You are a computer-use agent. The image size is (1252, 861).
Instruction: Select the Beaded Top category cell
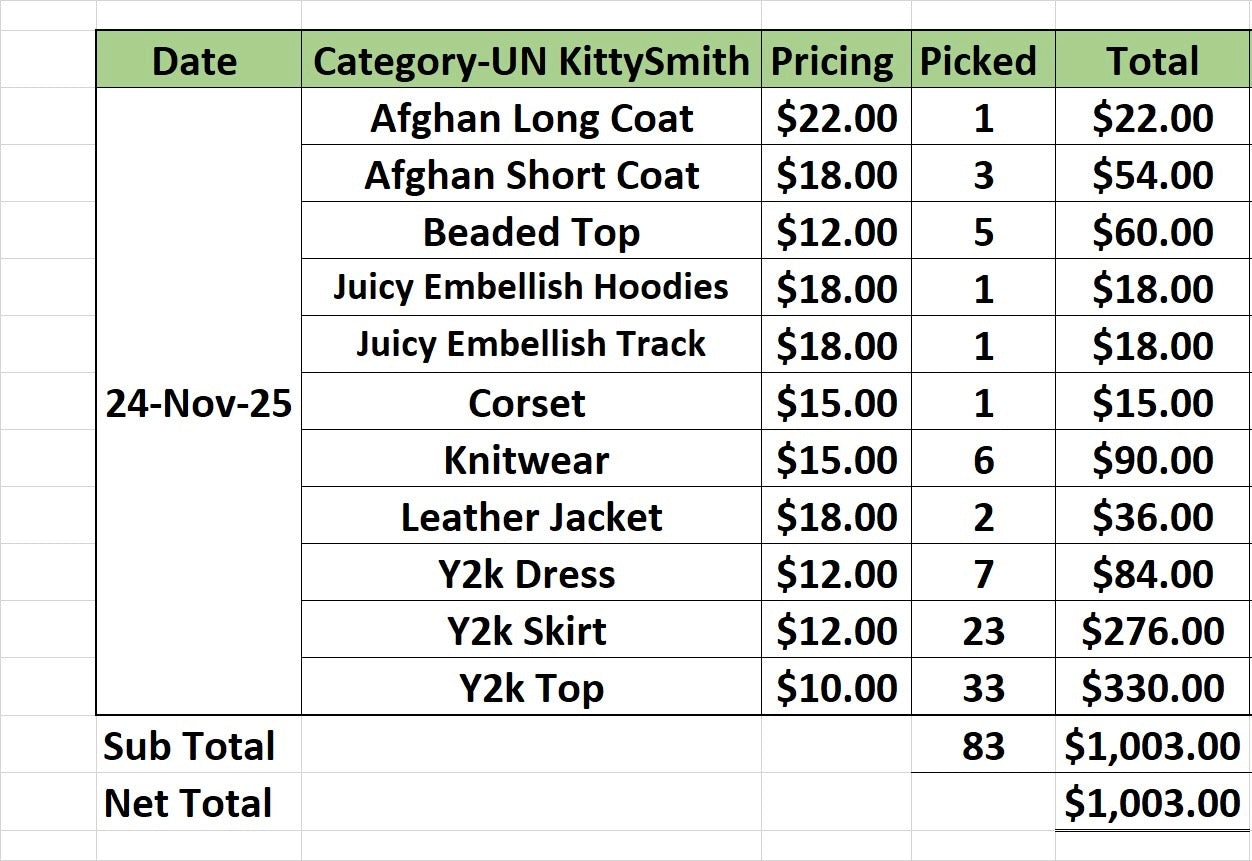(531, 231)
